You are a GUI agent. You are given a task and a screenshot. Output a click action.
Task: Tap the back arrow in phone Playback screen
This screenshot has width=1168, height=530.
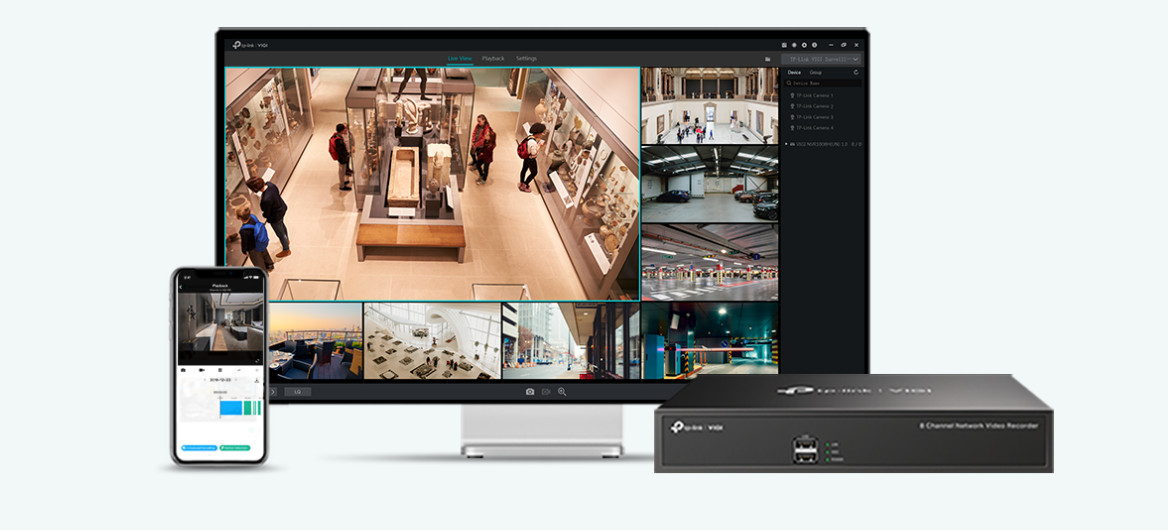[x=181, y=287]
